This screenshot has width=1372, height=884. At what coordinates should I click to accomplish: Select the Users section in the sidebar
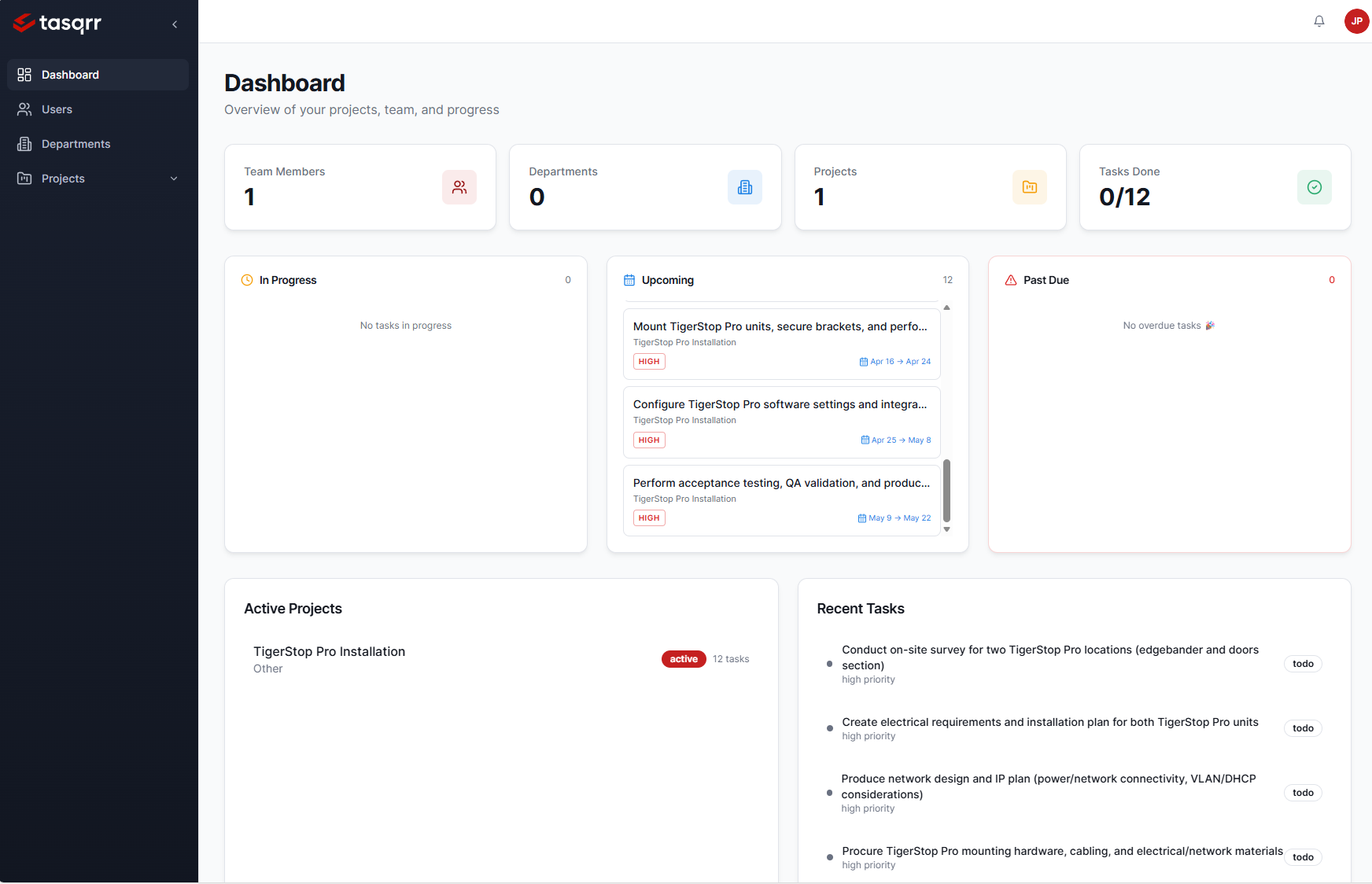tap(57, 109)
